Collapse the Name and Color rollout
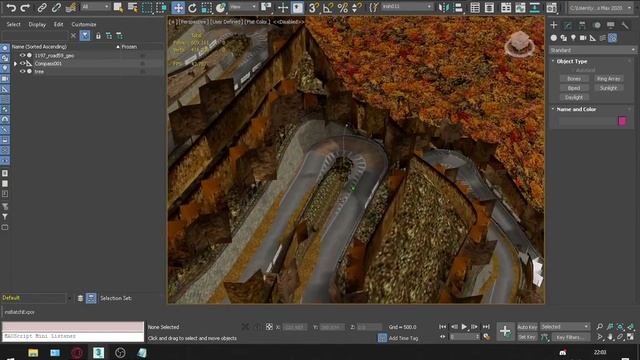This screenshot has width=640, height=360. (x=576, y=109)
